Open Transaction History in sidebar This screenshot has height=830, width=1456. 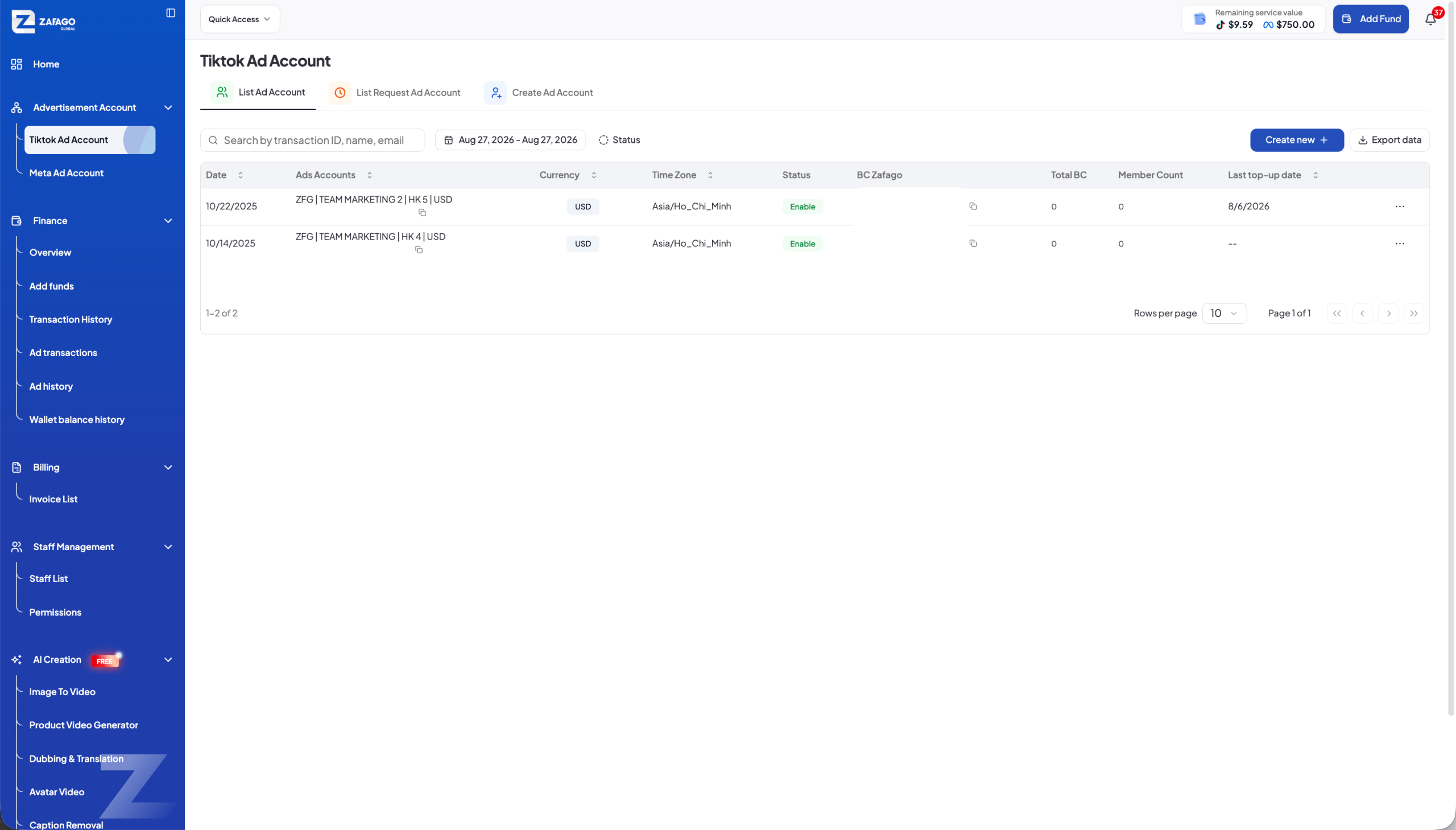pos(71,320)
